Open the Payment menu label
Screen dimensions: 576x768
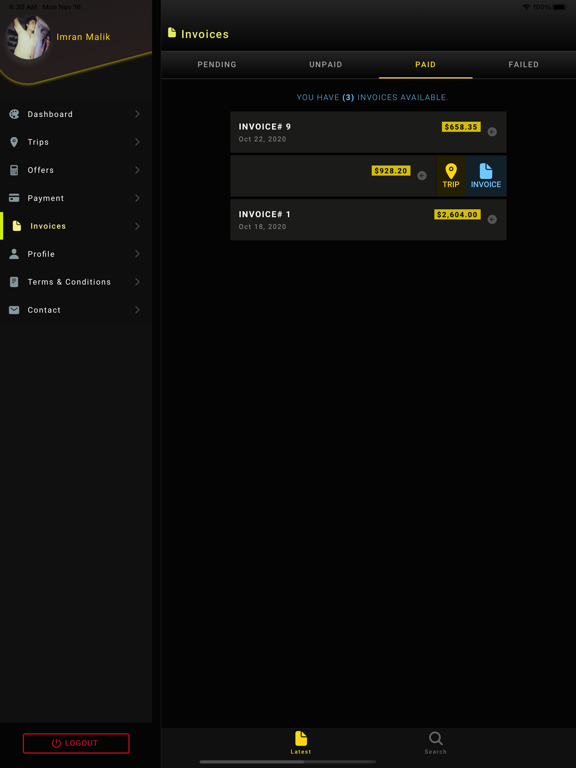pos(46,198)
